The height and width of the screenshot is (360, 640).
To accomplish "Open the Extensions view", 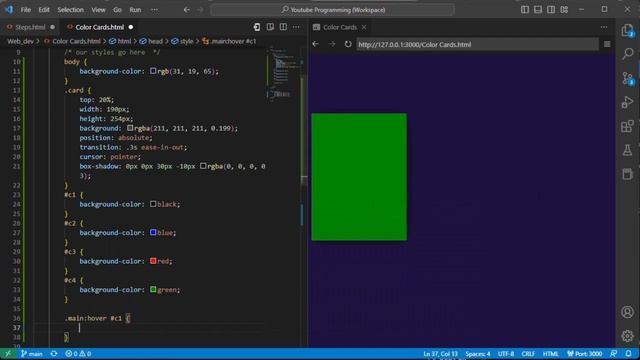I will [x=627, y=126].
